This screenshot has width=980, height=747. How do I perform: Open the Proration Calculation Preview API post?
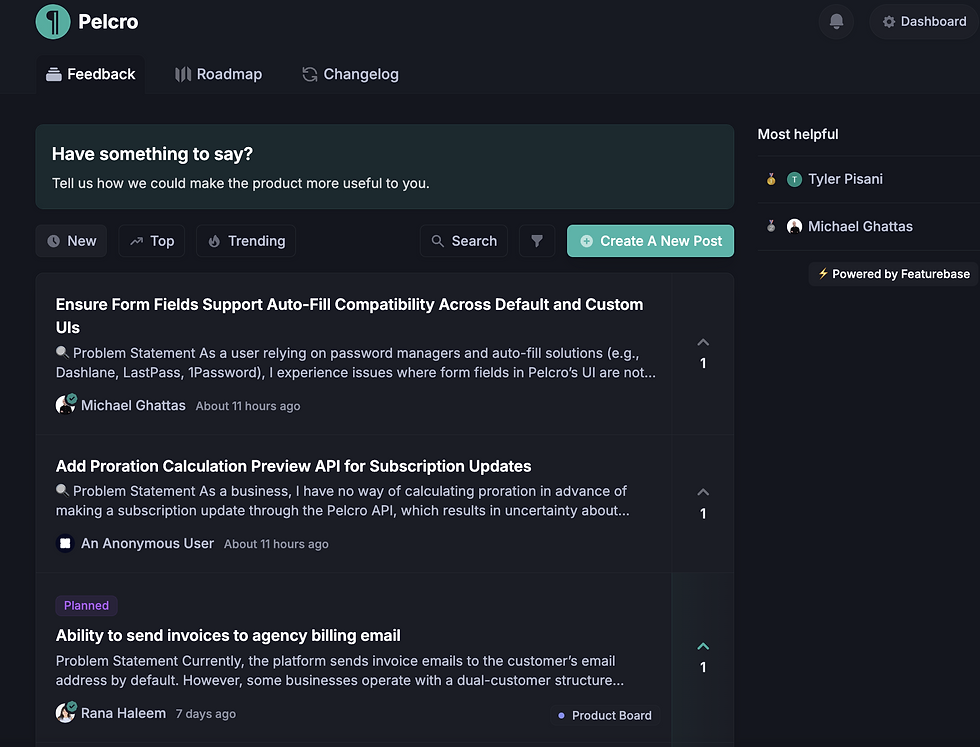(x=293, y=466)
